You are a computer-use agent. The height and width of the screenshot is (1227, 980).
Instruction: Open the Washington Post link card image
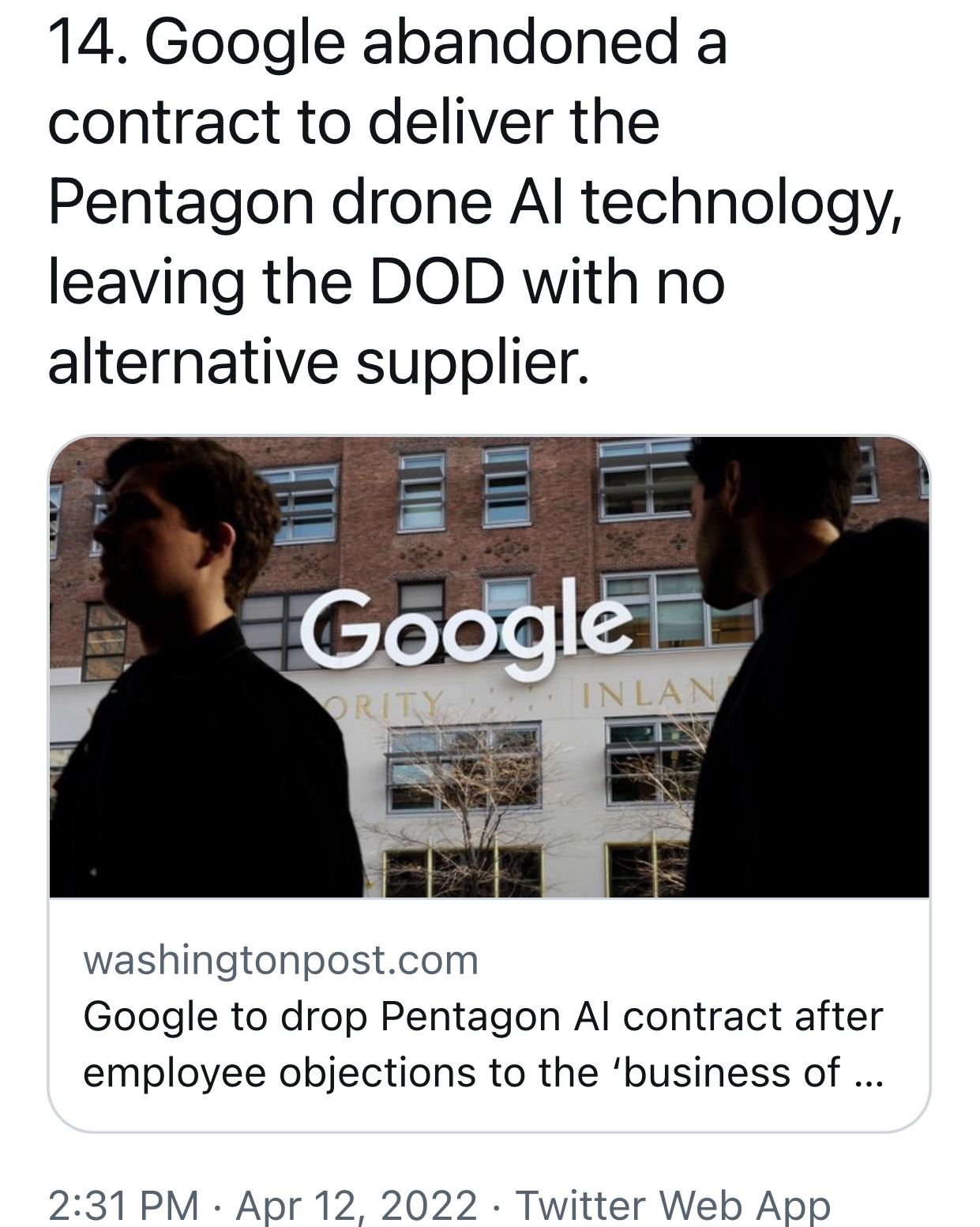pos(489,667)
